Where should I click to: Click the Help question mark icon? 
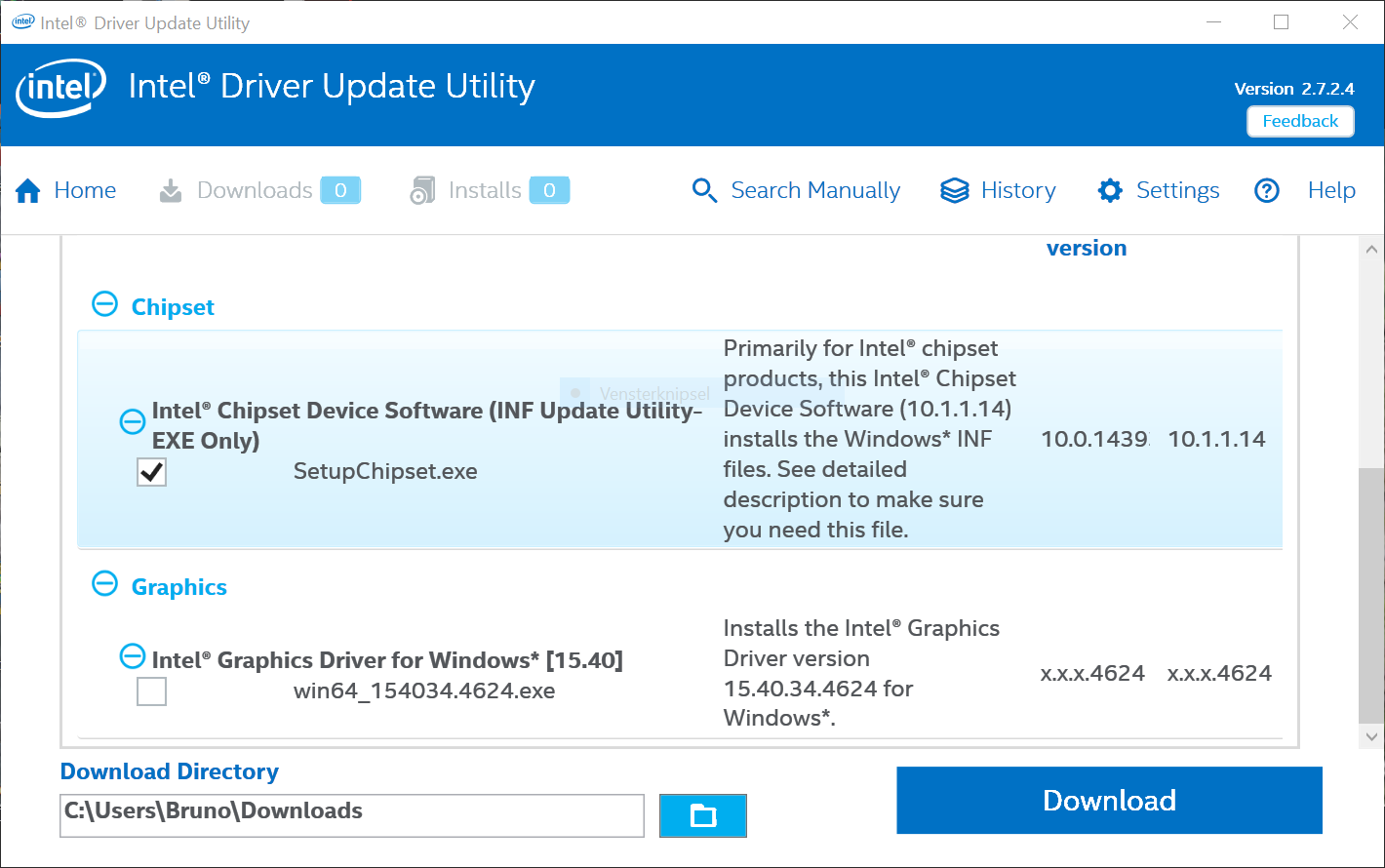click(x=1267, y=190)
